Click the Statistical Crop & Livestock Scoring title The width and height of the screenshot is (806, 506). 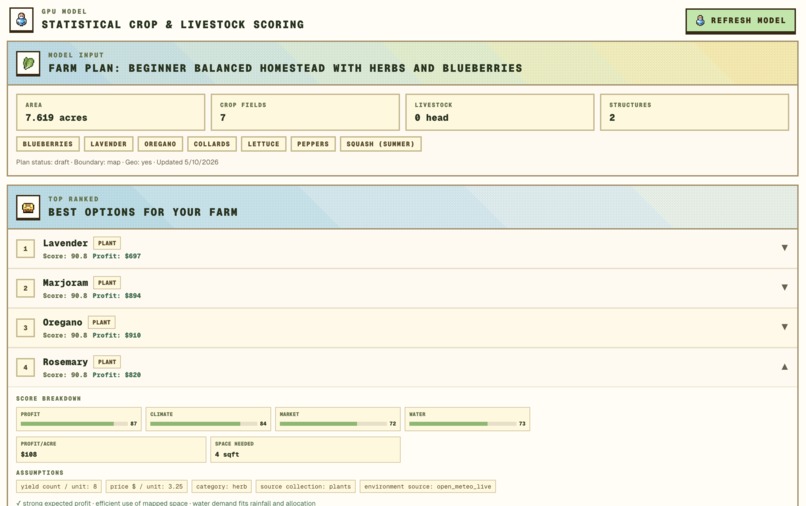(x=173, y=25)
